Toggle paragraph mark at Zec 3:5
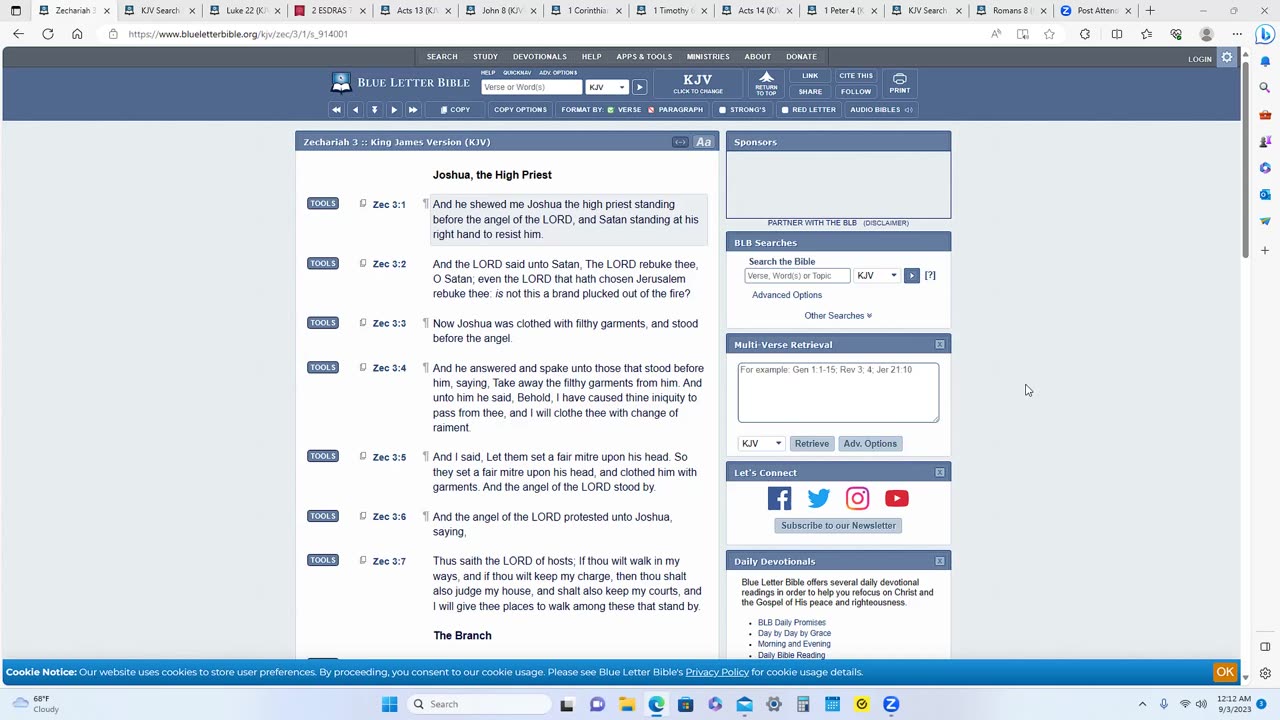This screenshot has width=1280, height=720. 425,457
